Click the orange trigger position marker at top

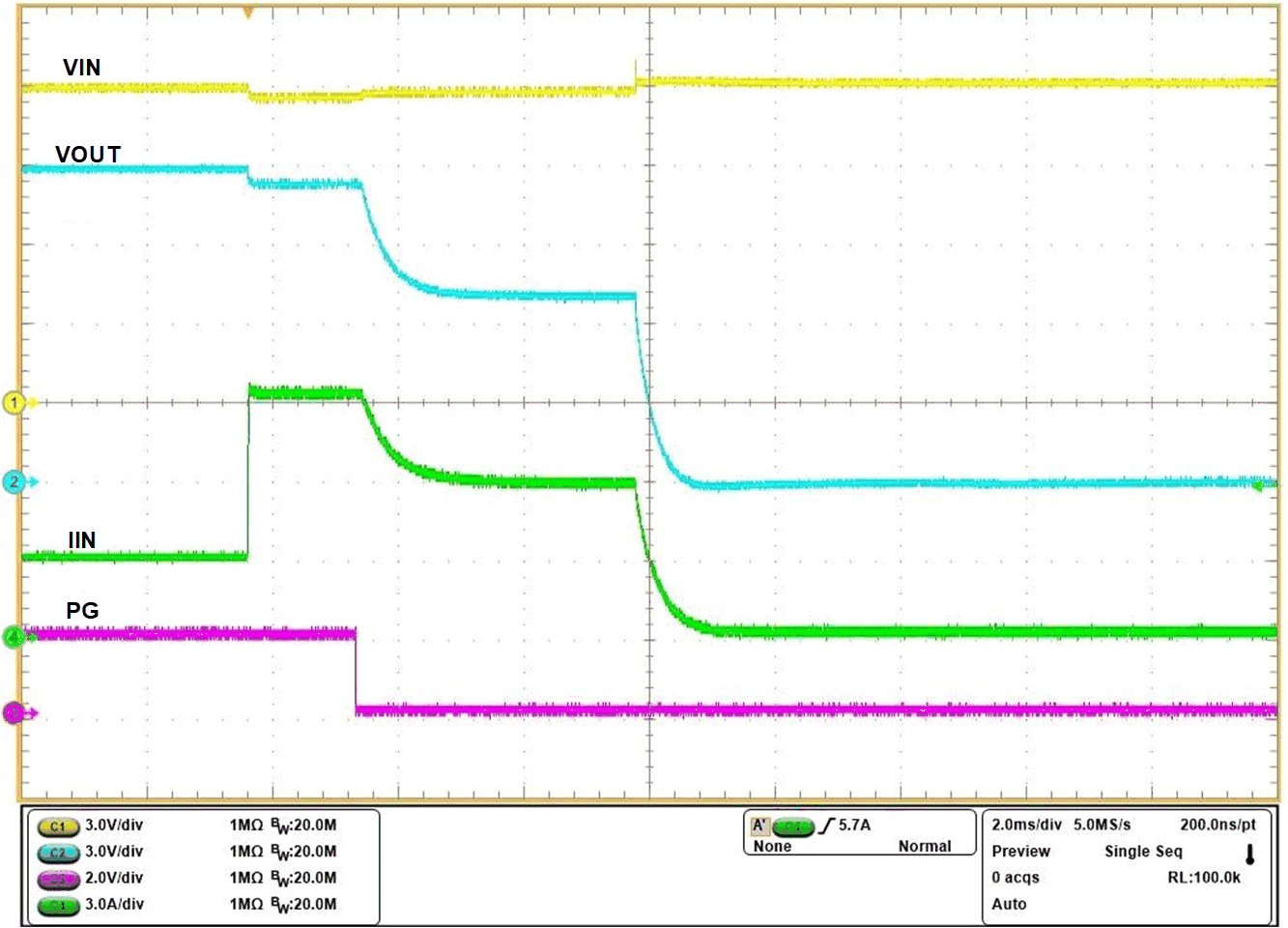(248, 14)
